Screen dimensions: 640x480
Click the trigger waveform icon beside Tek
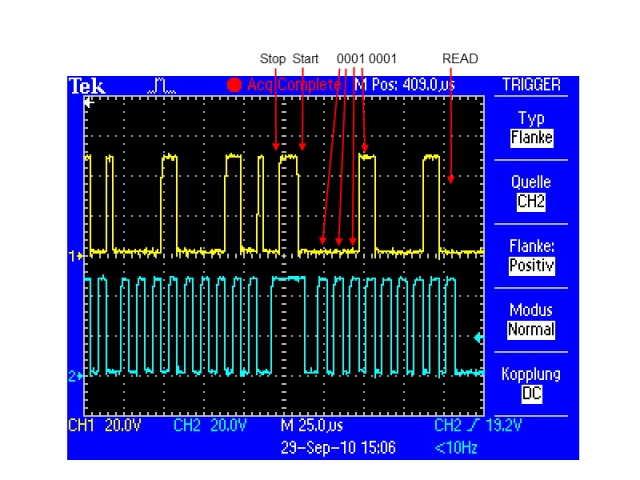pos(162,86)
